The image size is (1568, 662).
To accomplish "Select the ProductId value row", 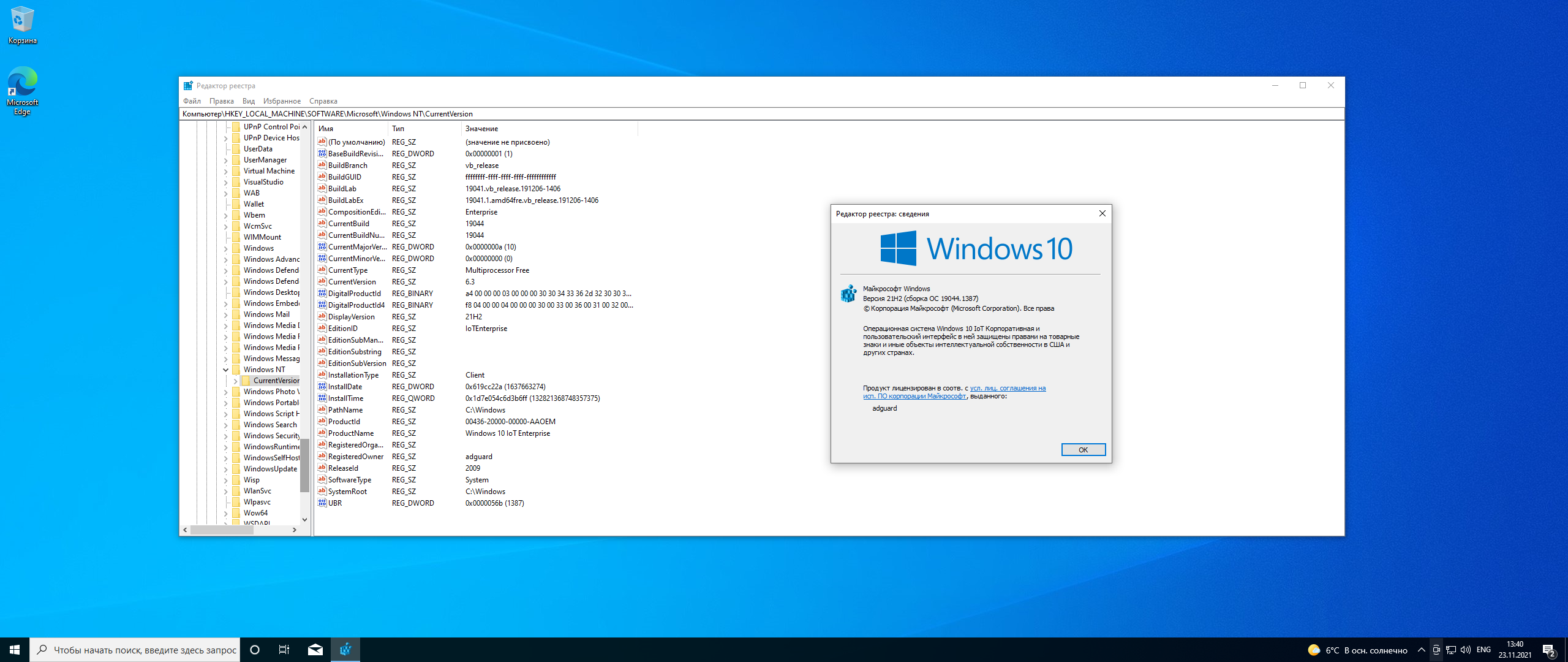I will pos(475,422).
